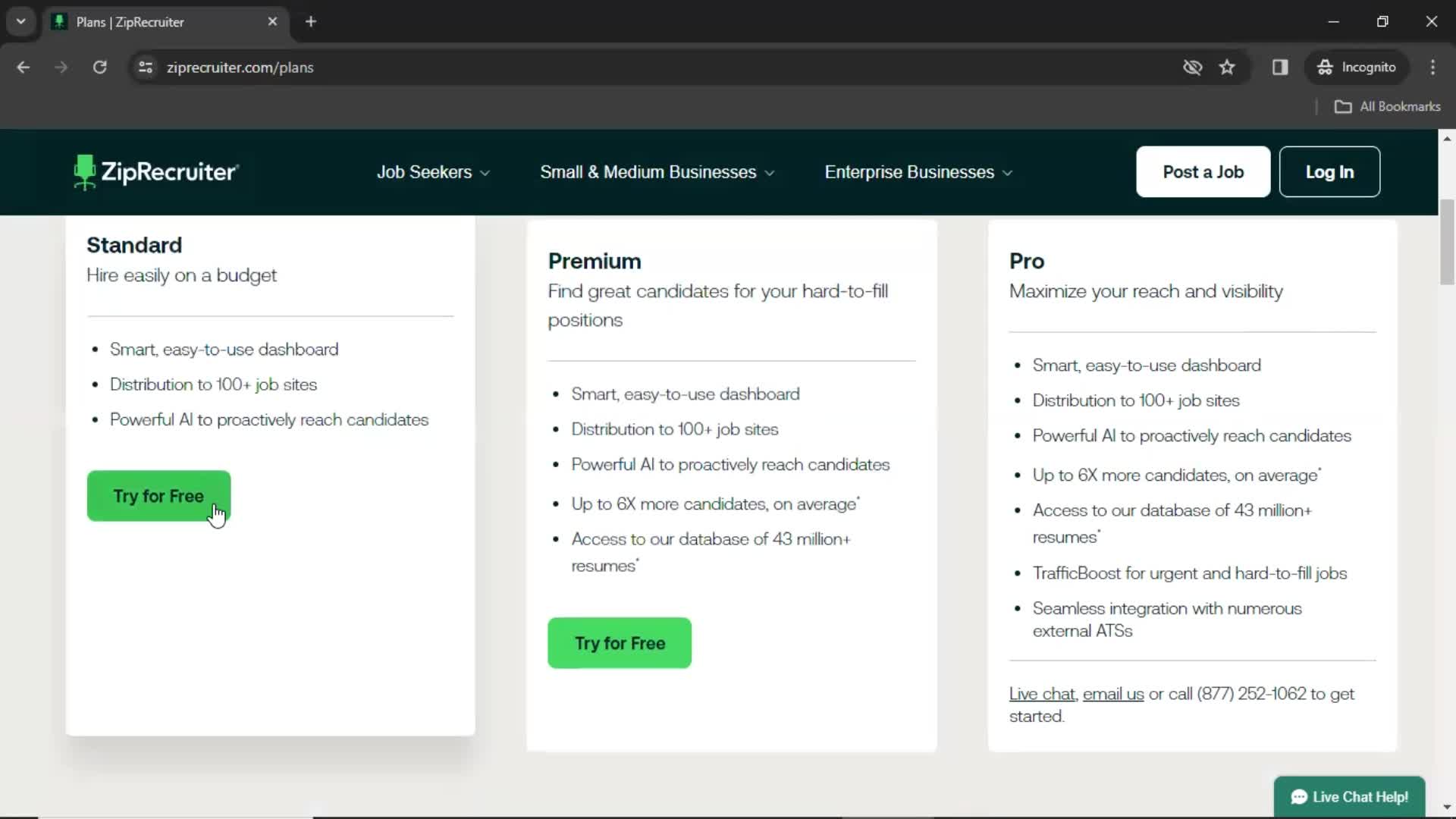Click Pro's 'Up to 6X more candidates' item
This screenshot has width=1456, height=819.
click(x=1176, y=475)
